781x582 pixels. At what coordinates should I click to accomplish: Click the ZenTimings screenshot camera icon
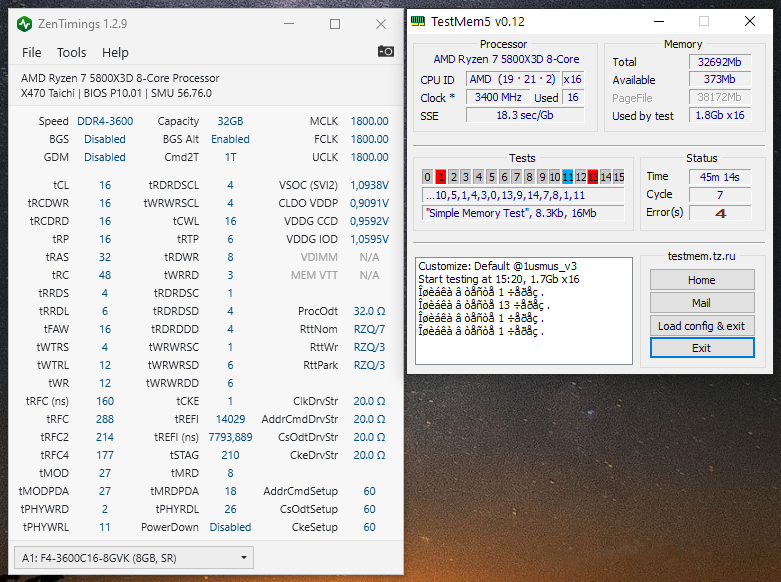pyautogui.click(x=386, y=51)
